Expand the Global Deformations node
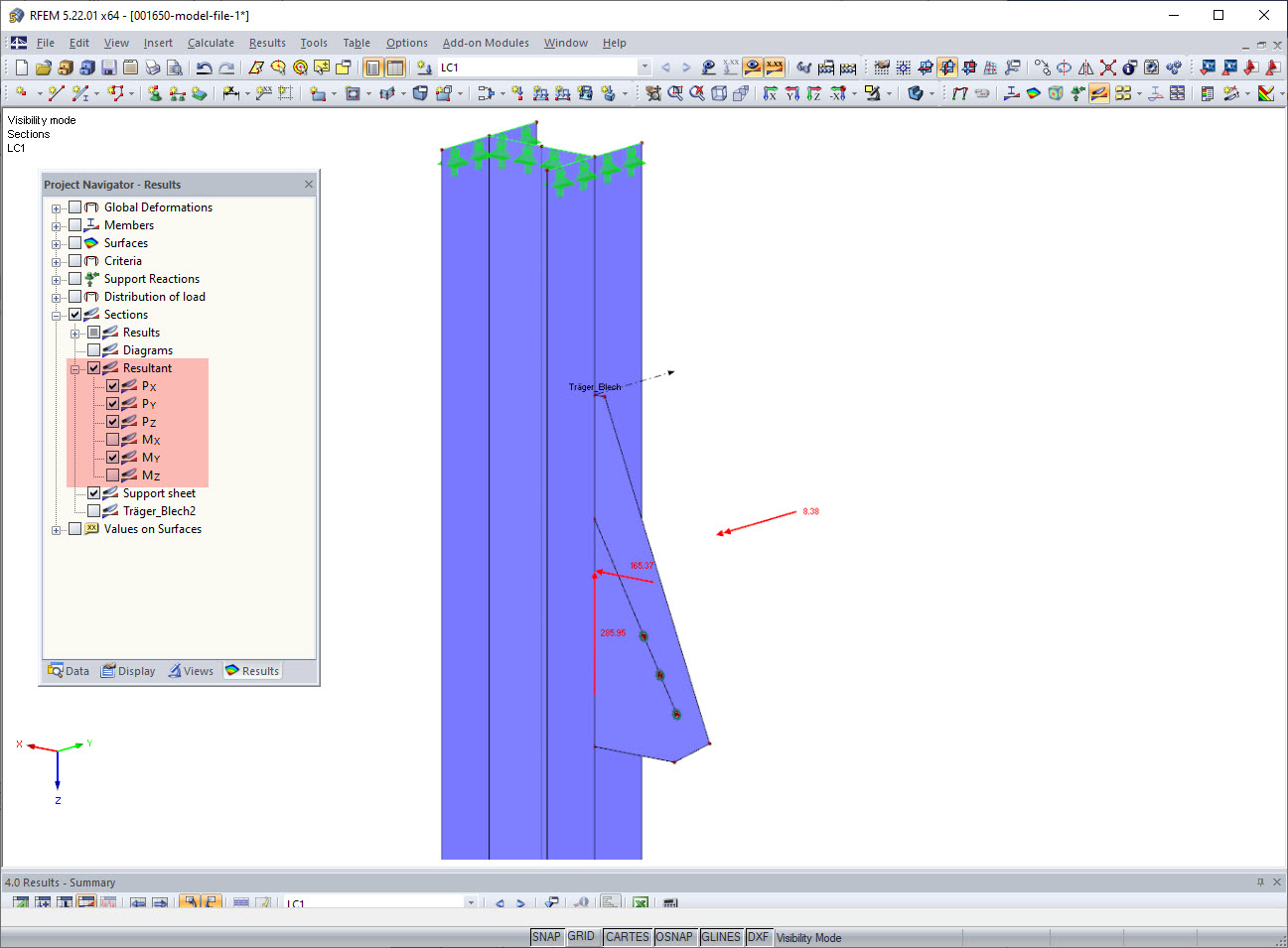Image resolution: width=1288 pixels, height=948 pixels. click(56, 208)
